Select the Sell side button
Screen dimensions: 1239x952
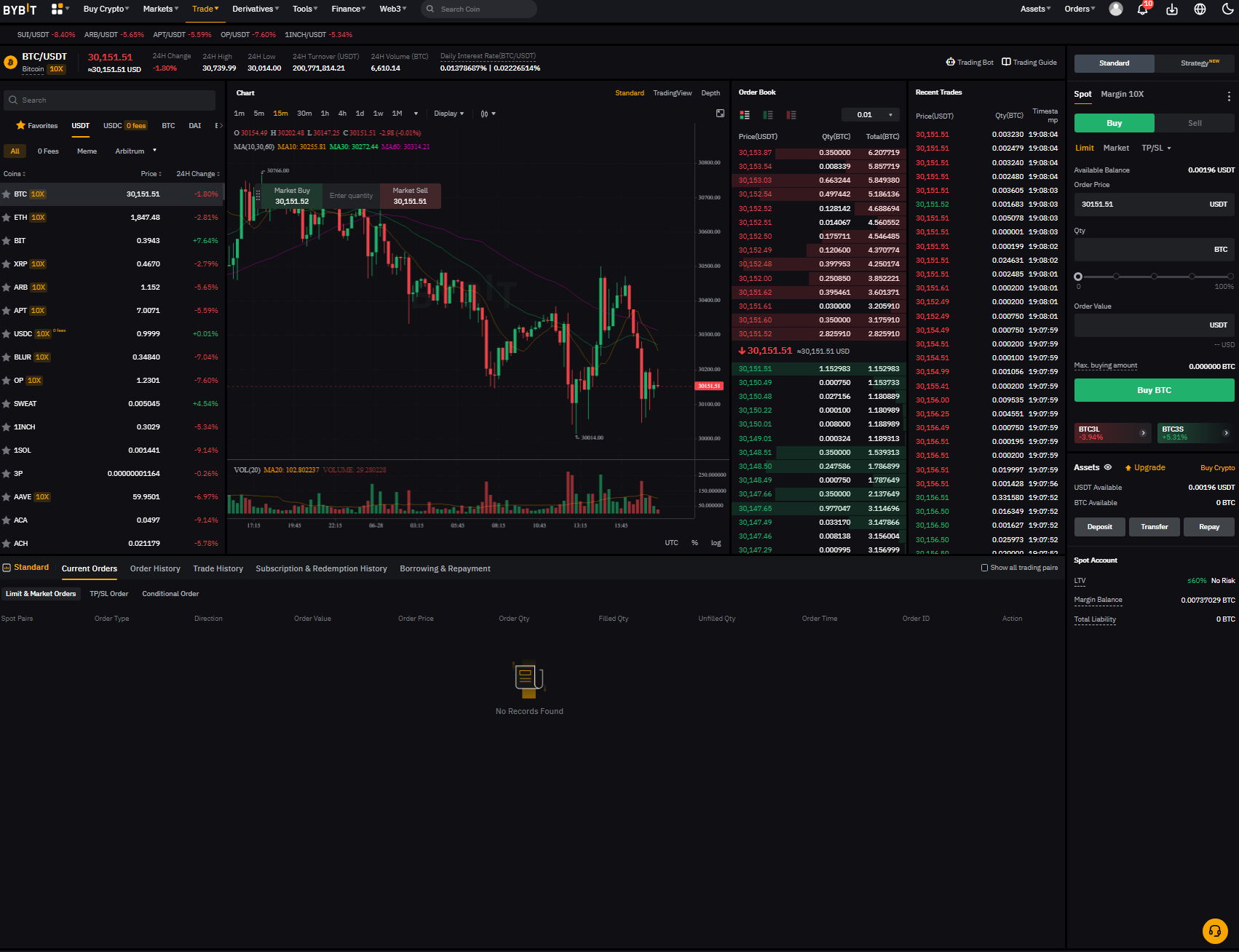click(x=1195, y=123)
